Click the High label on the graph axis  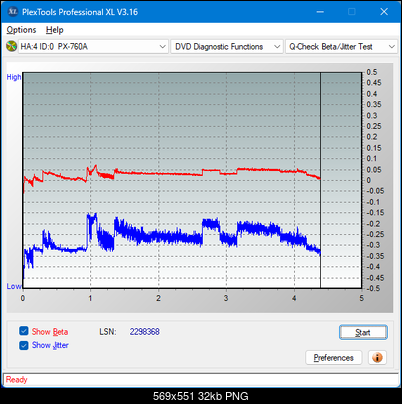pos(14,77)
